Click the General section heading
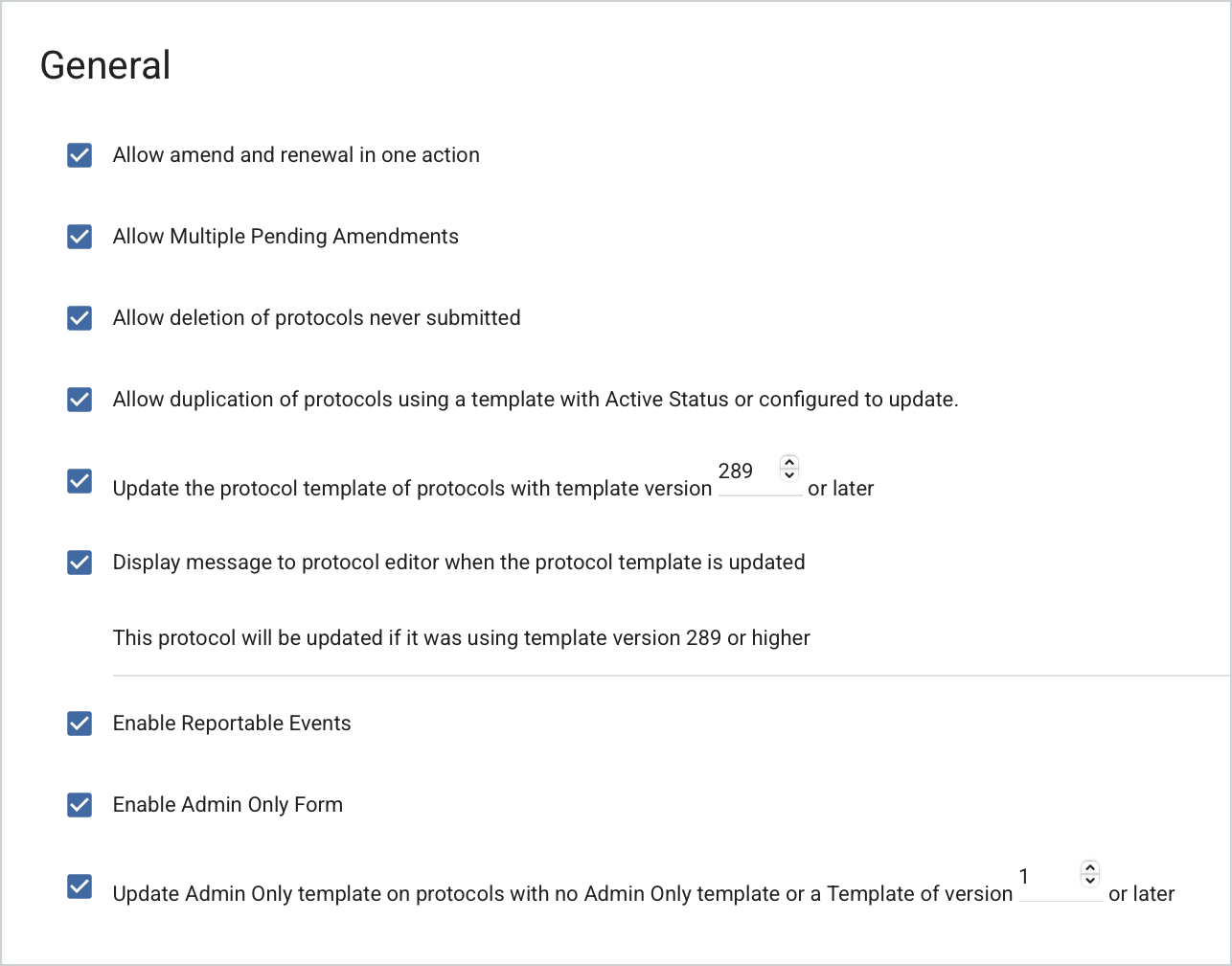Viewport: 1232px width, 966px height. 105,65
